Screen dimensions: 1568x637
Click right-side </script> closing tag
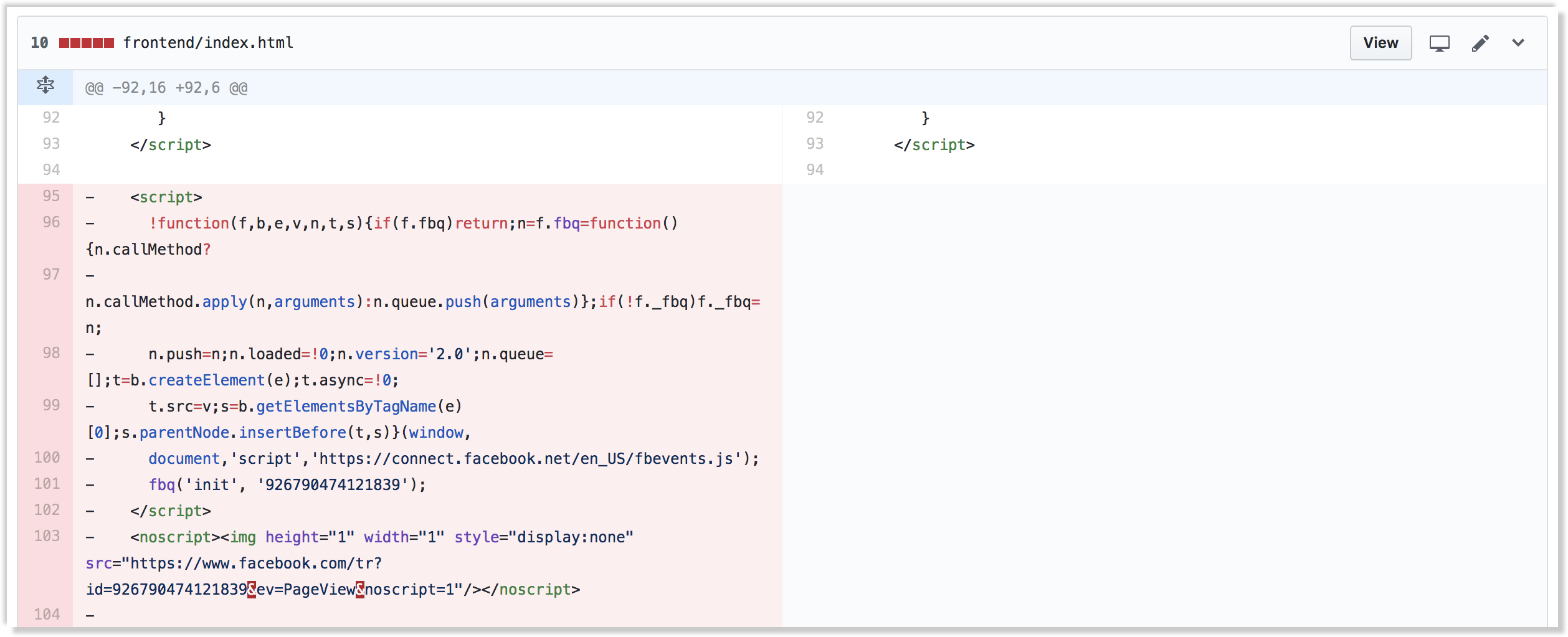(x=934, y=145)
